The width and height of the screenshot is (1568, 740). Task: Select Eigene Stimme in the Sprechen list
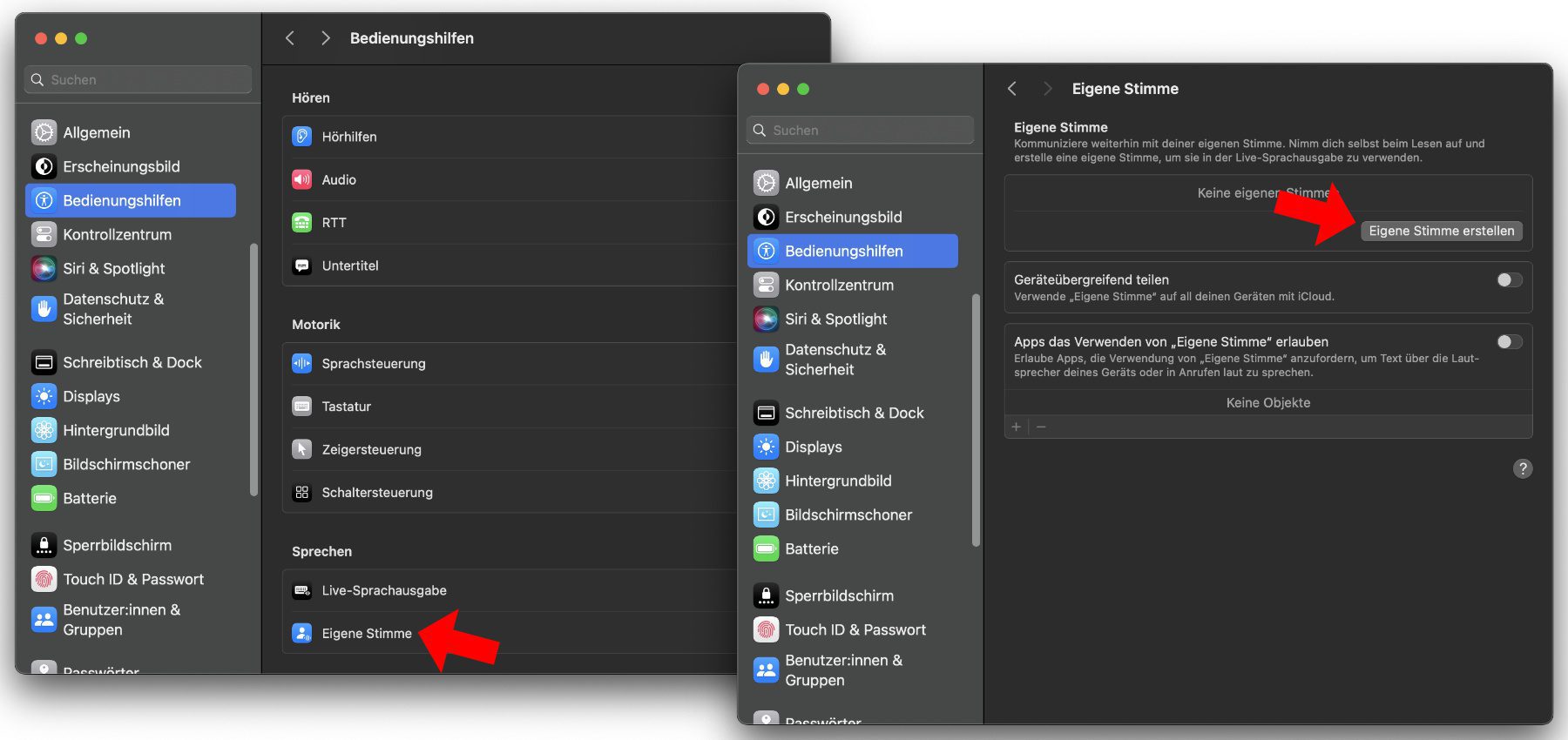366,634
